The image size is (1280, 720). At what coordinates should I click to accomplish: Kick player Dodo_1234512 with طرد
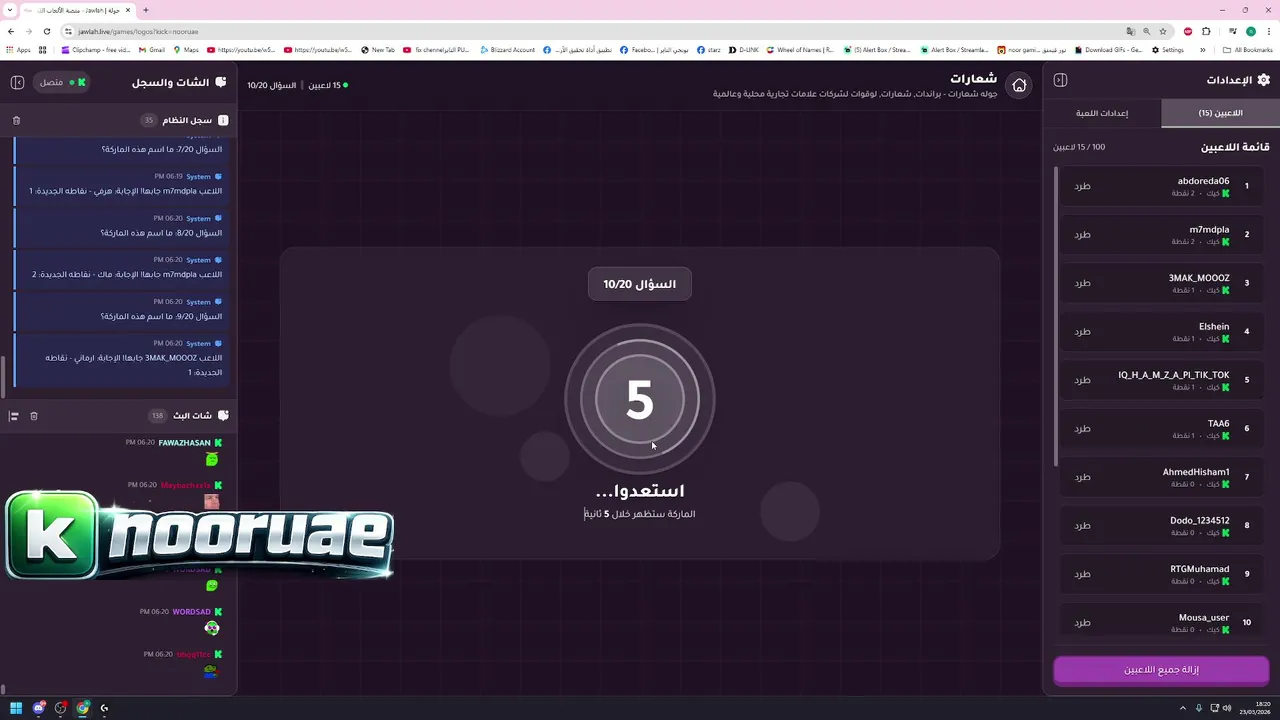tap(1082, 526)
